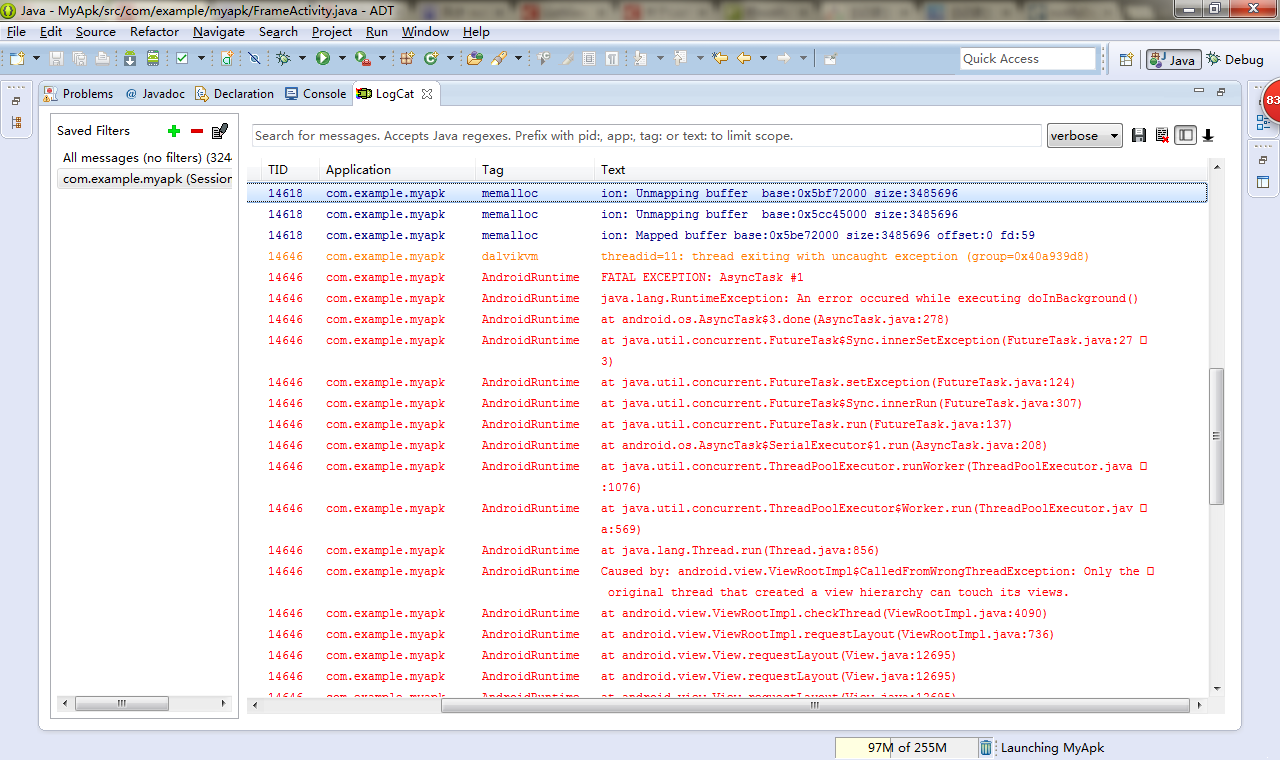Switch to the Debug perspective
This screenshot has width=1280, height=760.
(x=1235, y=60)
